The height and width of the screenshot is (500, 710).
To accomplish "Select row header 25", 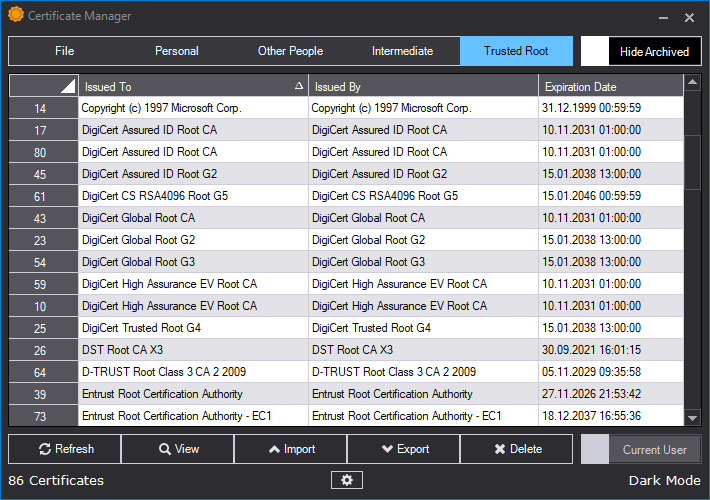I will tap(43, 328).
